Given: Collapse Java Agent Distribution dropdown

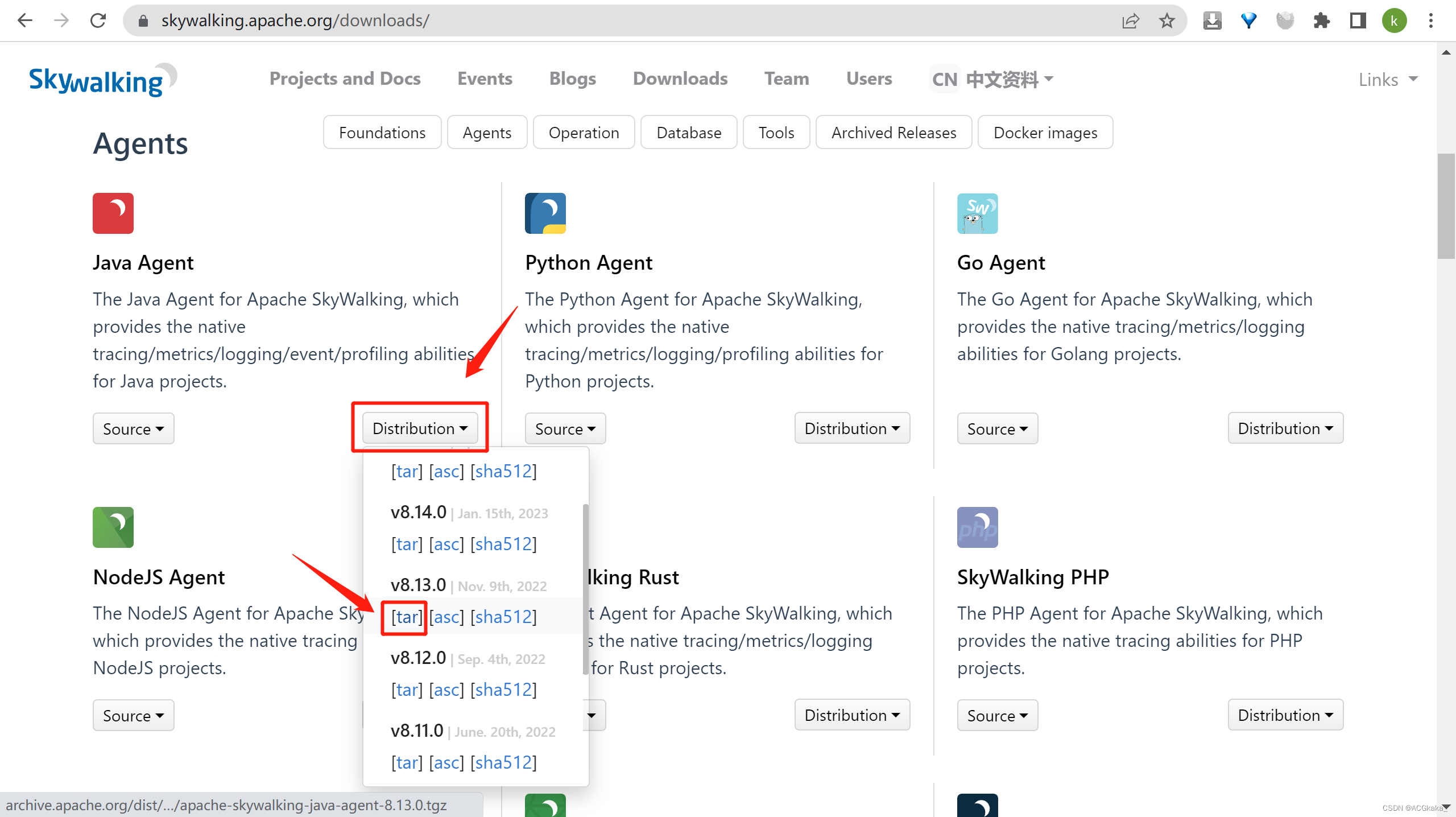Looking at the screenshot, I should (x=420, y=428).
